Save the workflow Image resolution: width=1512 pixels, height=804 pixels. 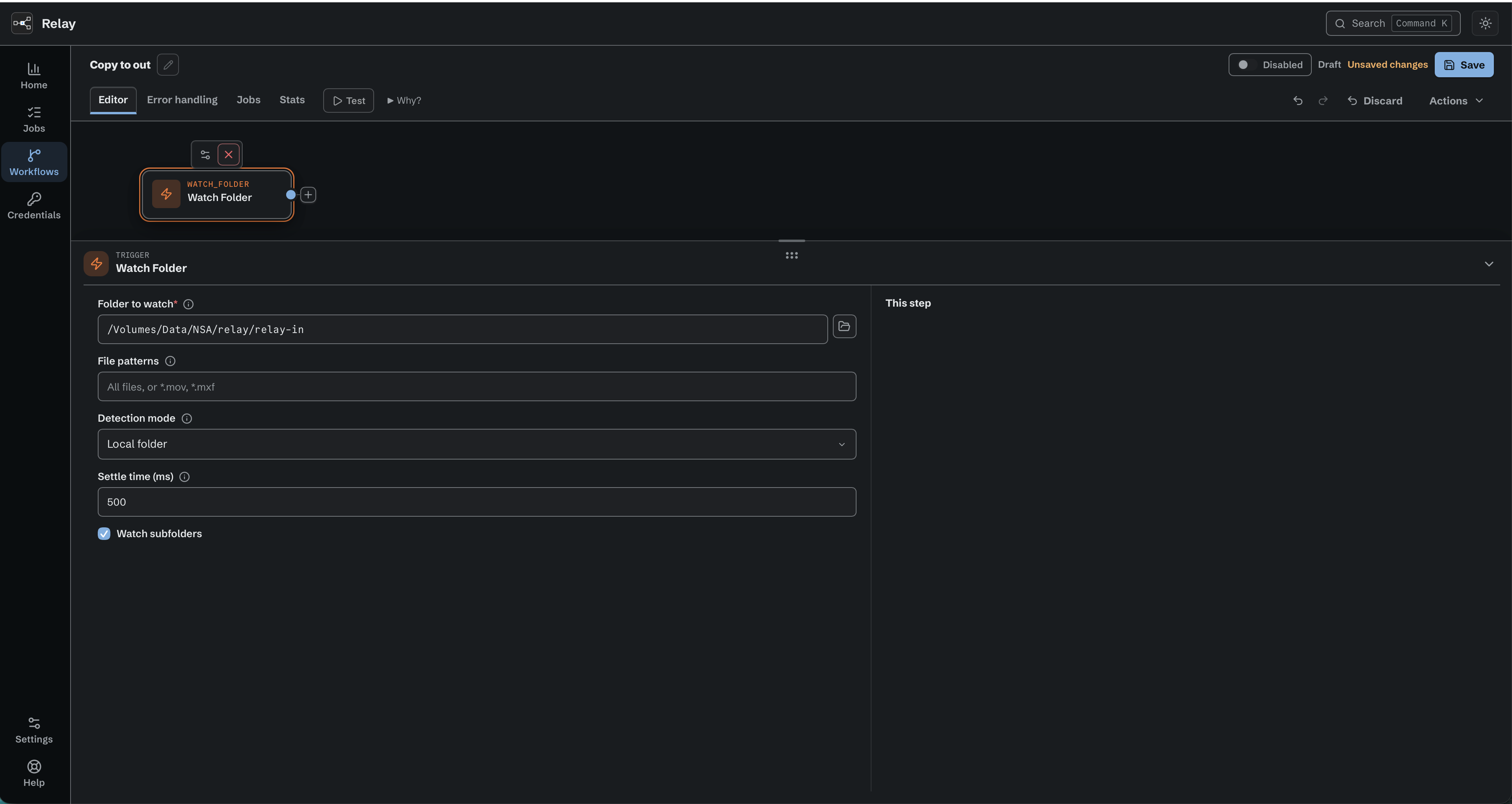(1464, 65)
